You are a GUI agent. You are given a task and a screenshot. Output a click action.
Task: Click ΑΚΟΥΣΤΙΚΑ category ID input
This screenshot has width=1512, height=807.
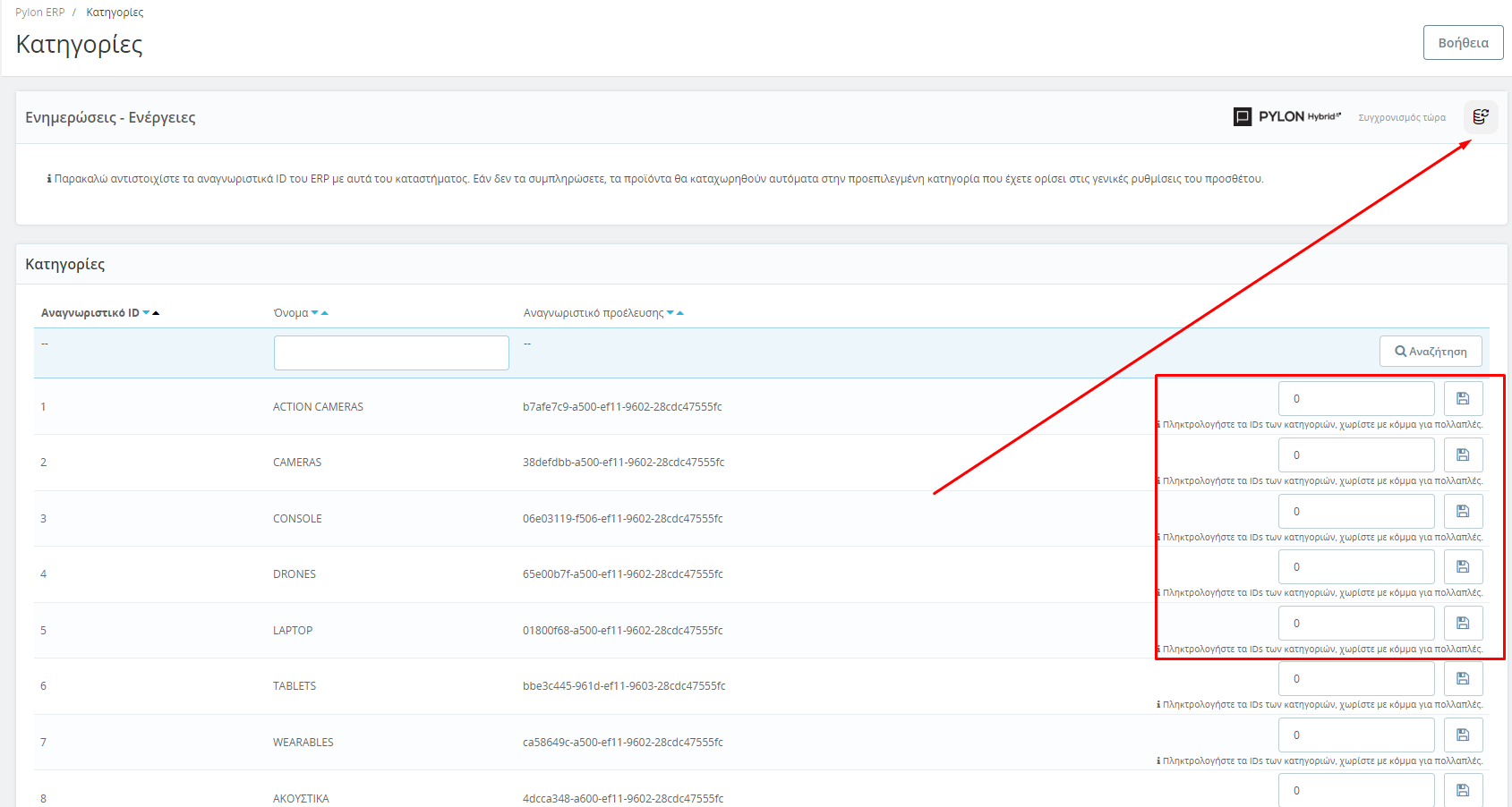(1356, 791)
